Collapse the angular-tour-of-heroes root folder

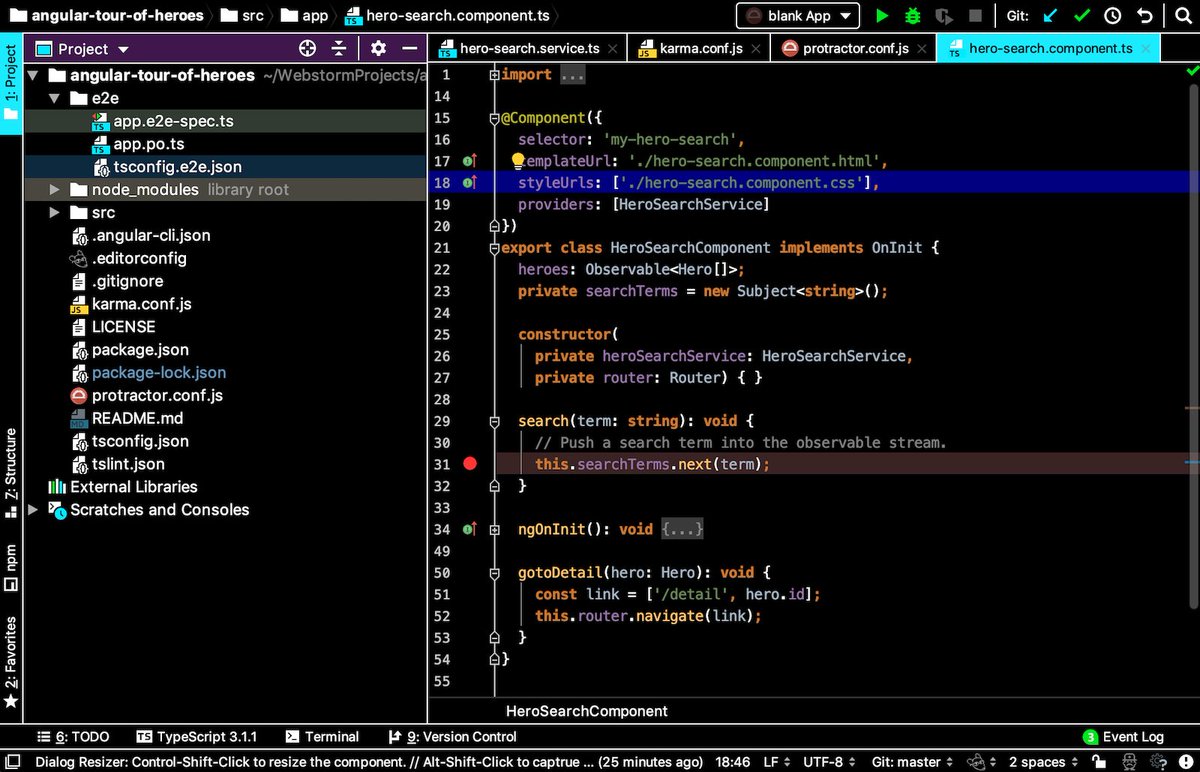click(33, 75)
